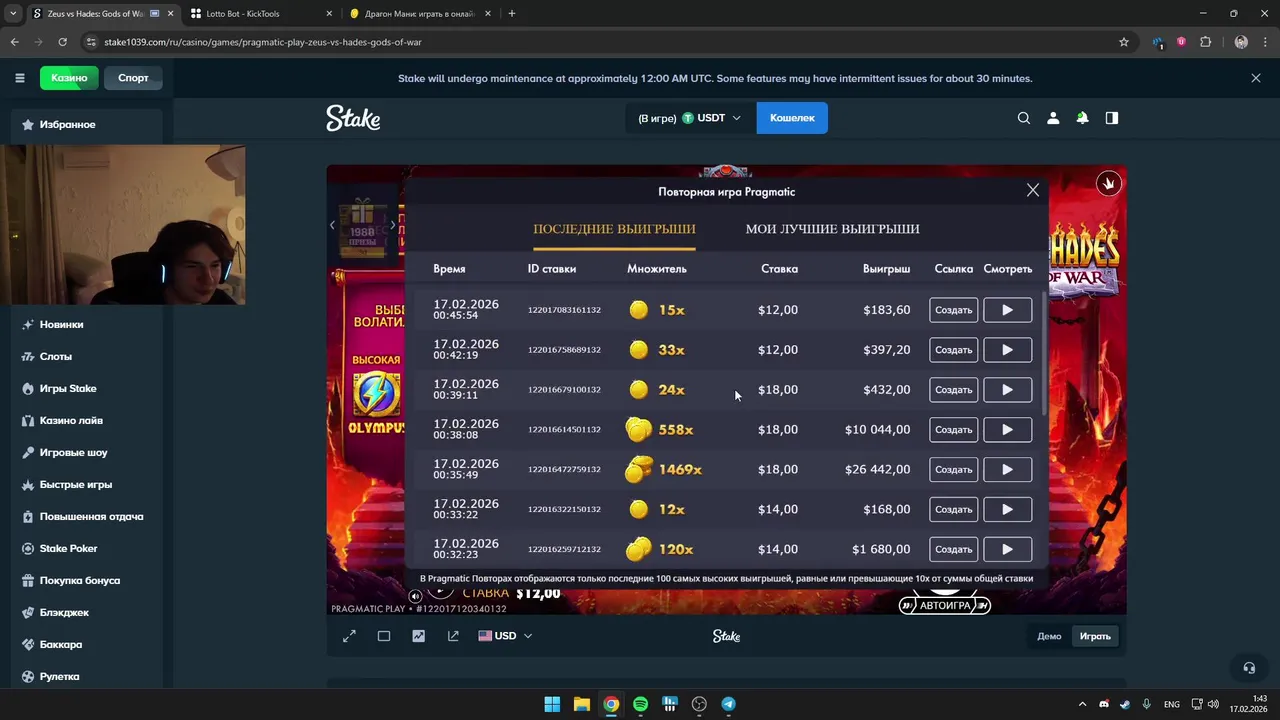Select the Казино section button
1280x720 pixels.
click(69, 78)
